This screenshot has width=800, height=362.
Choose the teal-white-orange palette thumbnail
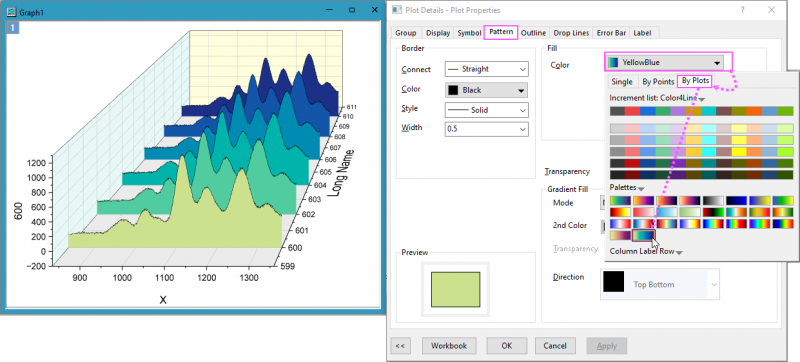pyautogui.click(x=736, y=212)
